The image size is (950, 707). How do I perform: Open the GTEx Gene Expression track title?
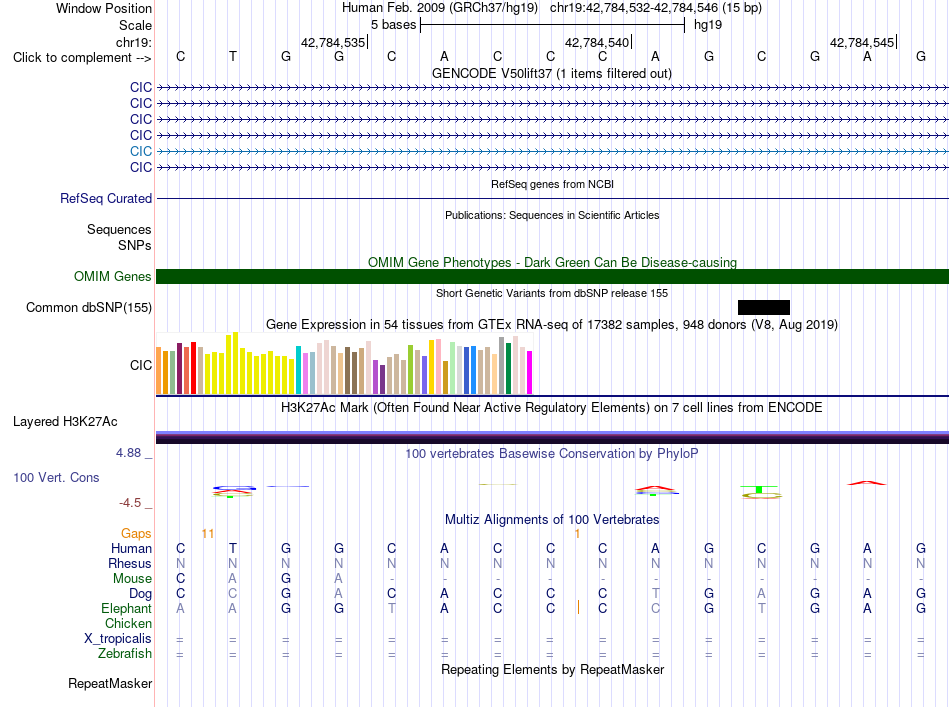tap(552, 324)
